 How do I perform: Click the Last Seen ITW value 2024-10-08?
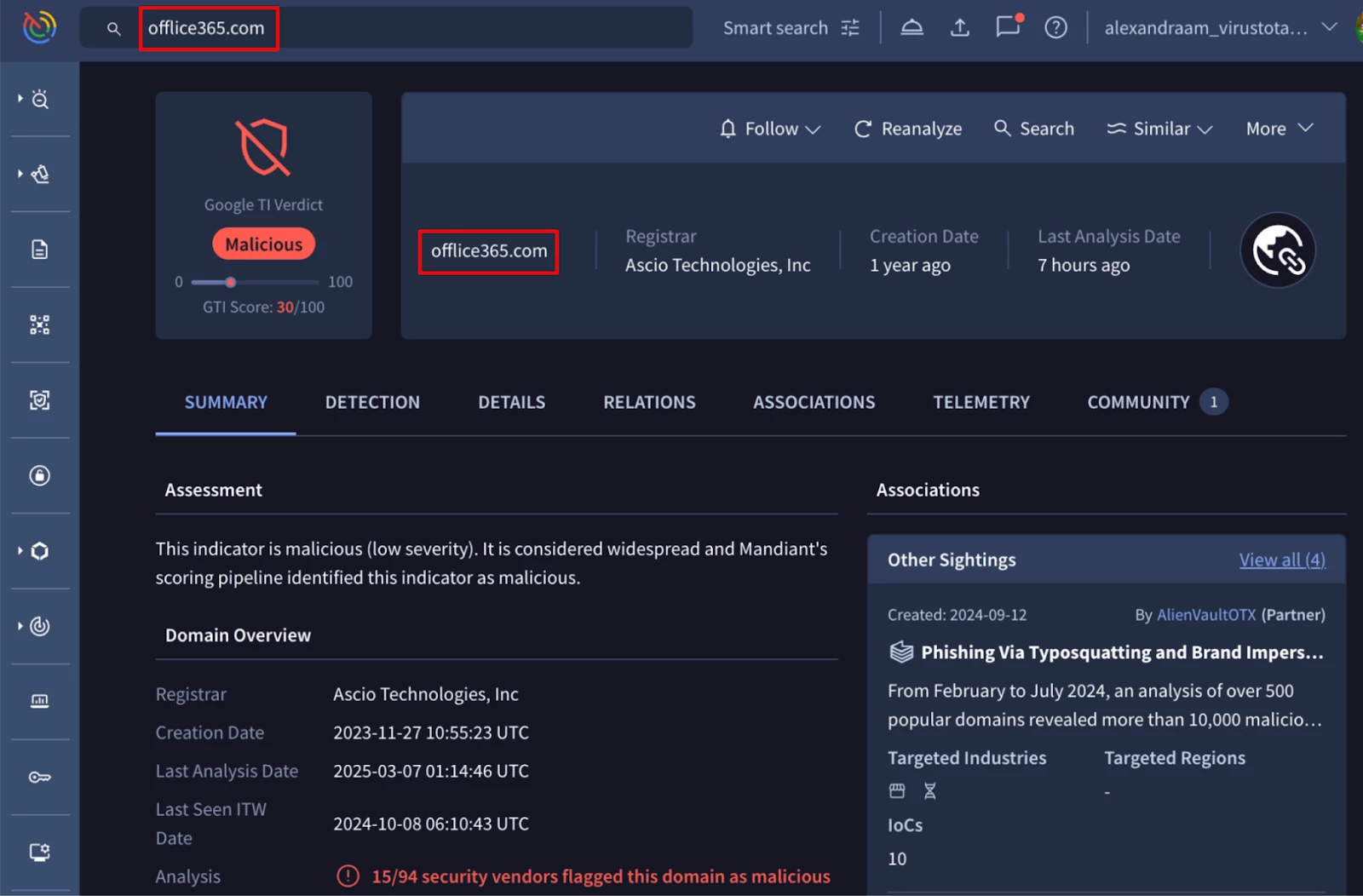(x=431, y=824)
